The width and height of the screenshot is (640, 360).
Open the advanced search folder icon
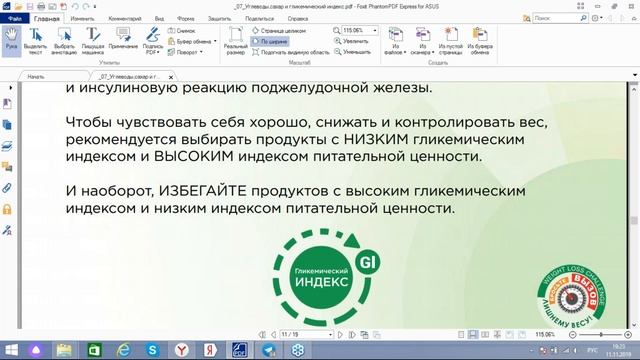(527, 18)
